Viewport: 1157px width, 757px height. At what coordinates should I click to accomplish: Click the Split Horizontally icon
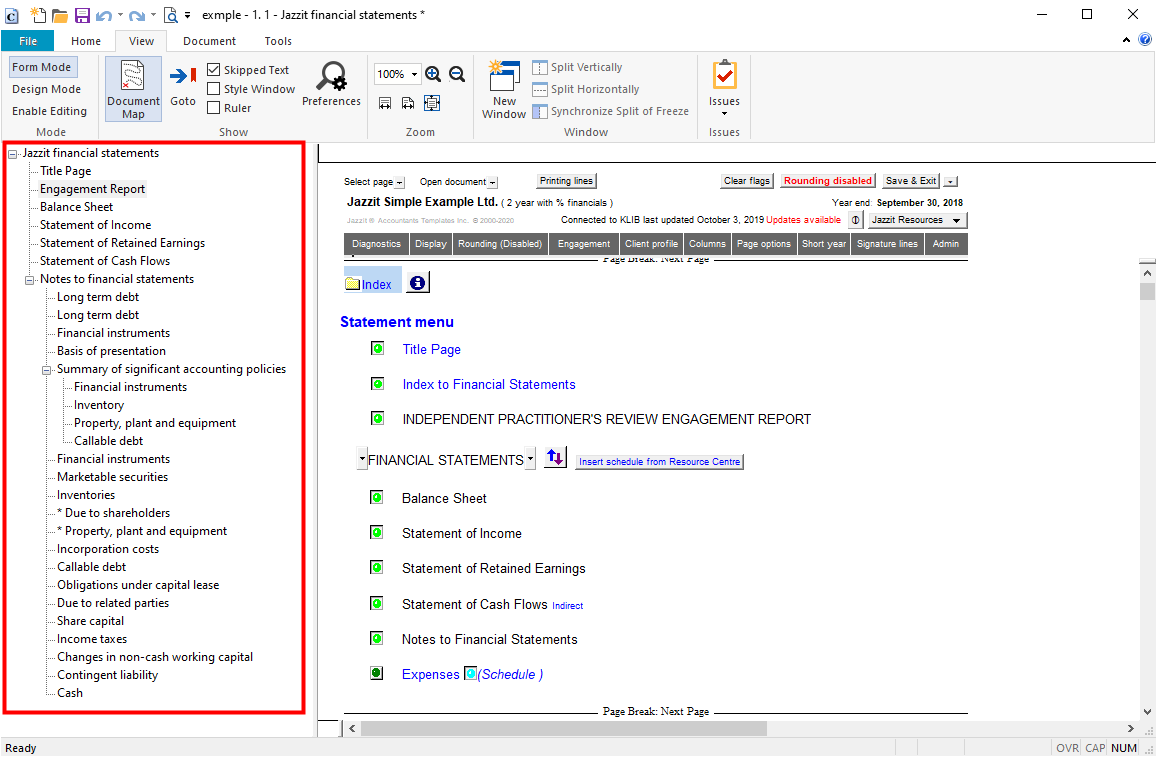click(x=540, y=89)
